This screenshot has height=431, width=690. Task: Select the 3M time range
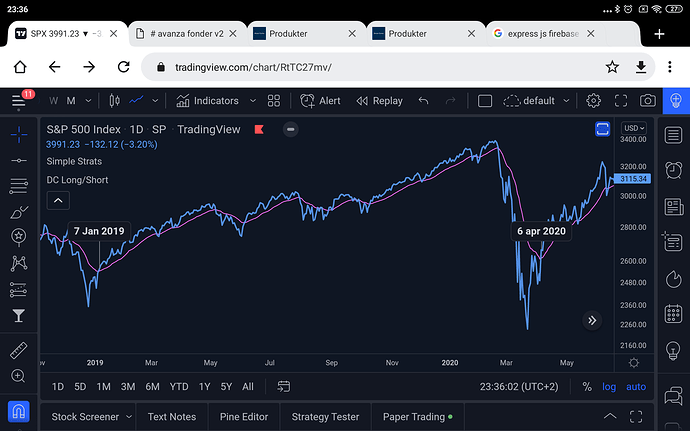tap(128, 387)
